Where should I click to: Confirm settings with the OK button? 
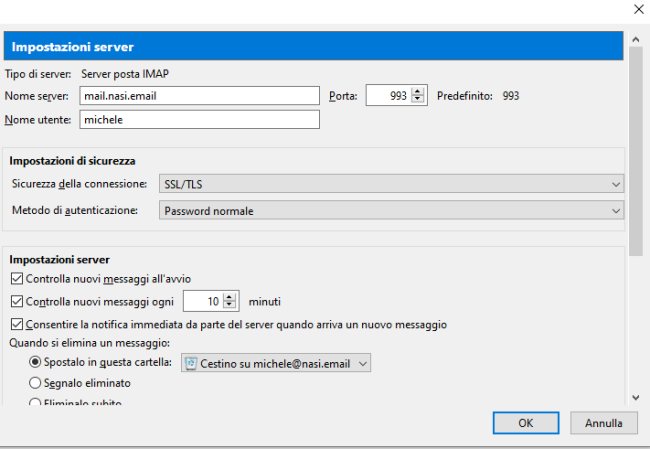click(x=526, y=423)
